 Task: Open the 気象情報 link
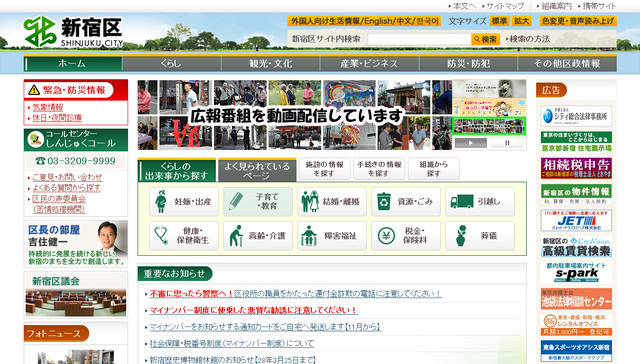point(48,107)
